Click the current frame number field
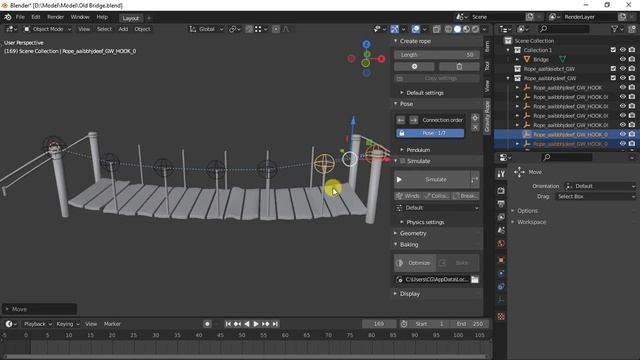 point(378,324)
